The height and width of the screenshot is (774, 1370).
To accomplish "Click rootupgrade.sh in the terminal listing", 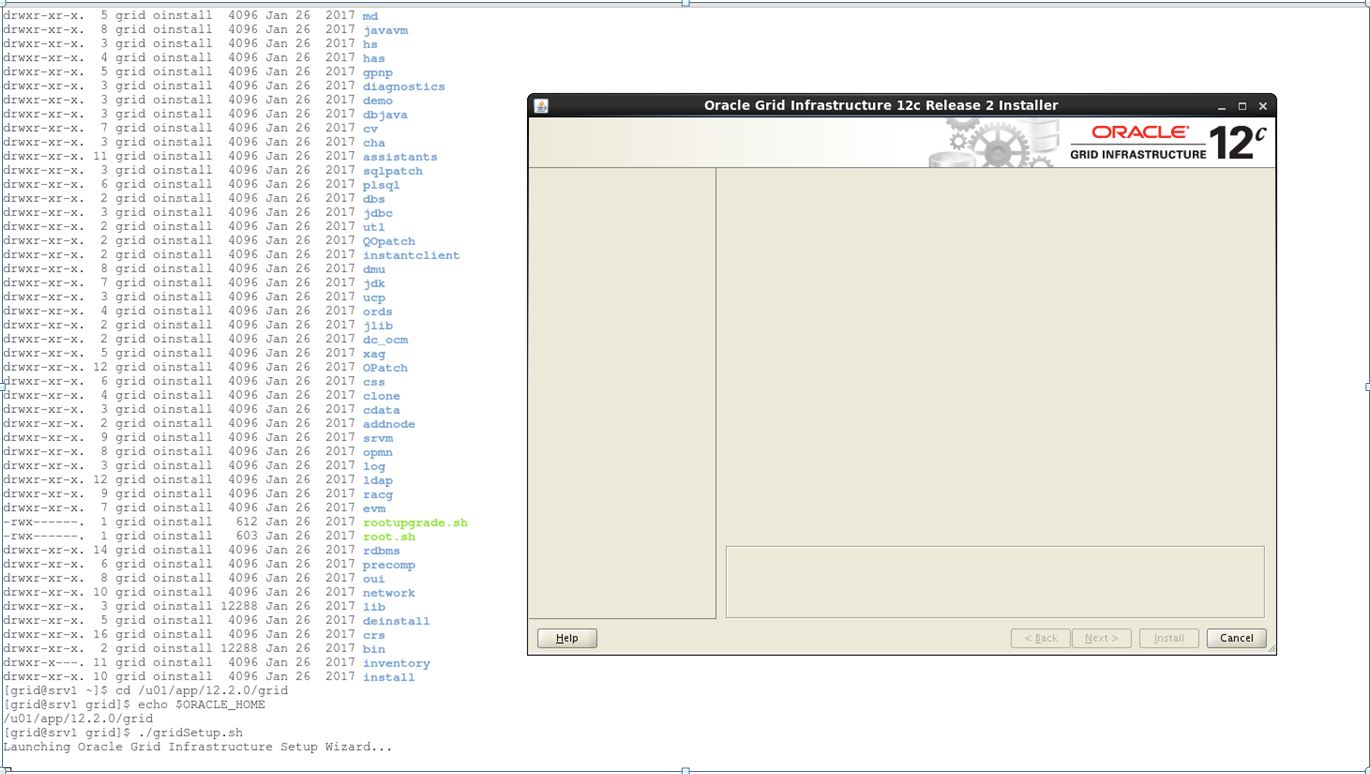I will (x=415, y=522).
